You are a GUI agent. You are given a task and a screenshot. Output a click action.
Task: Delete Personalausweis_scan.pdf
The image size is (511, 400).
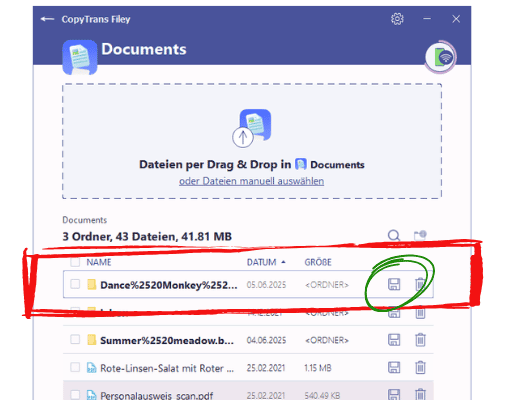click(420, 395)
